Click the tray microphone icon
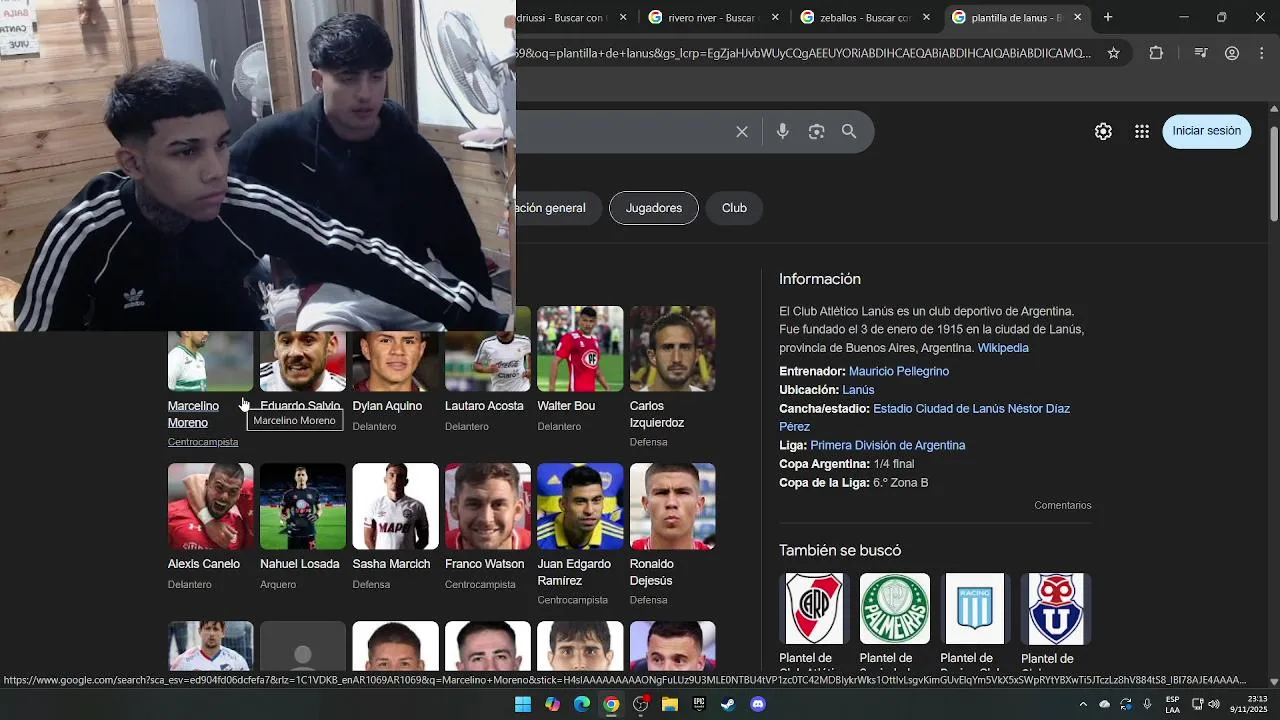This screenshot has width=1280, height=720. pyautogui.click(x=1147, y=704)
